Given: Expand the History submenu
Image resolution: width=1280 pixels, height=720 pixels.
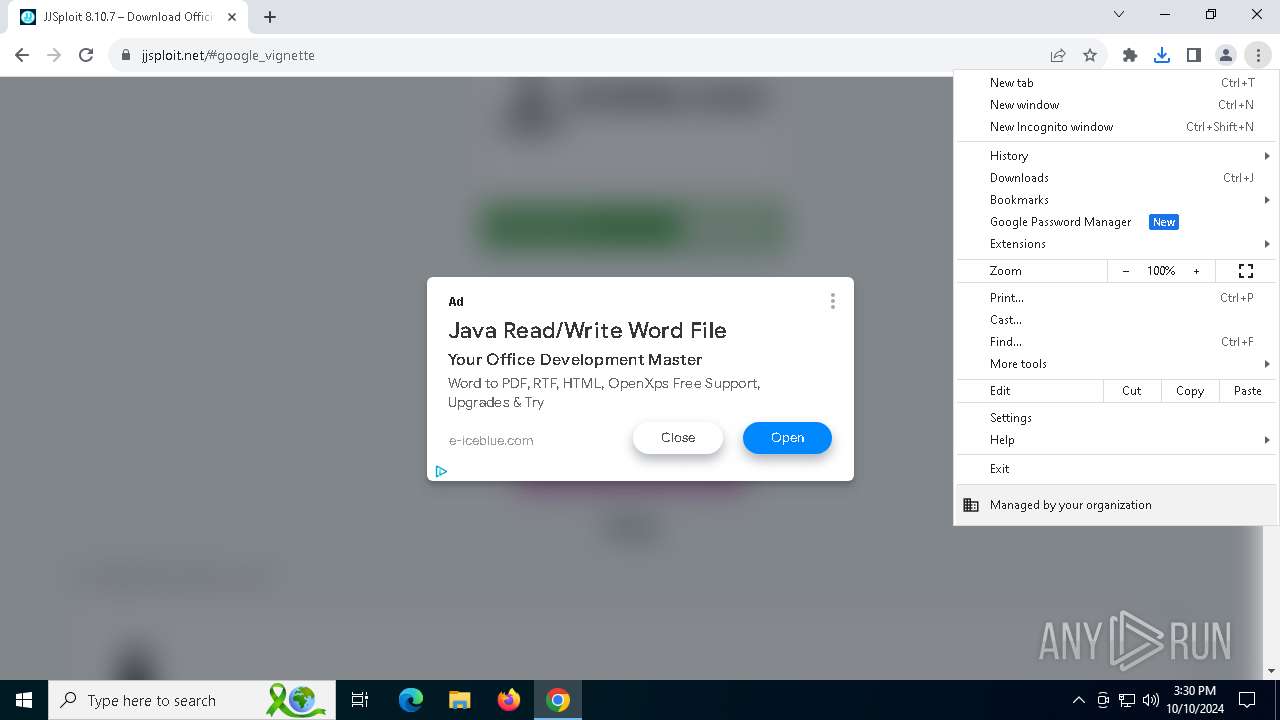Looking at the screenshot, I should (x=1116, y=156).
